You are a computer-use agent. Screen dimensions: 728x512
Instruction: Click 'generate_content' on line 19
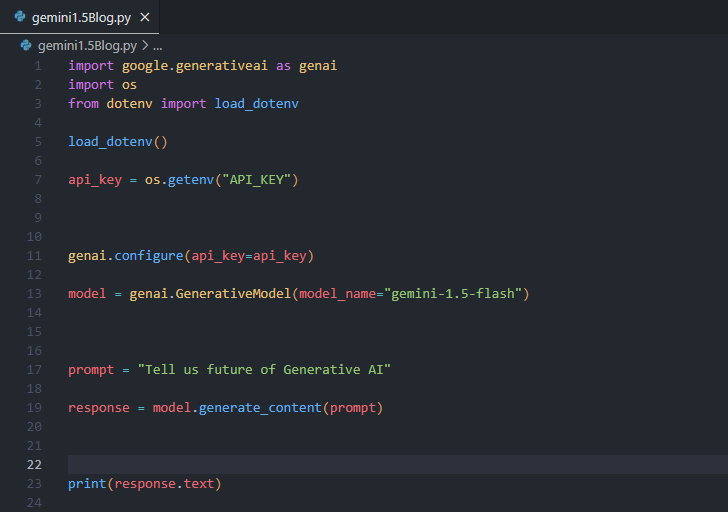pos(260,408)
